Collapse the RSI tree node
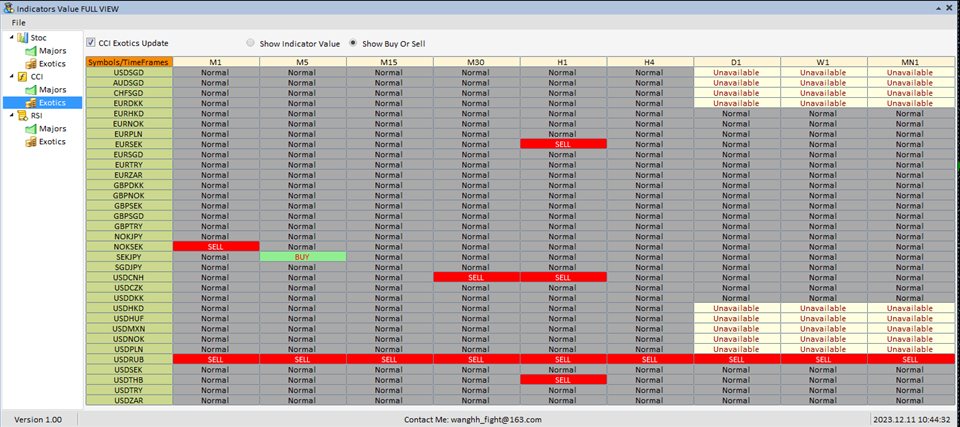The image size is (960, 427). 12,115
